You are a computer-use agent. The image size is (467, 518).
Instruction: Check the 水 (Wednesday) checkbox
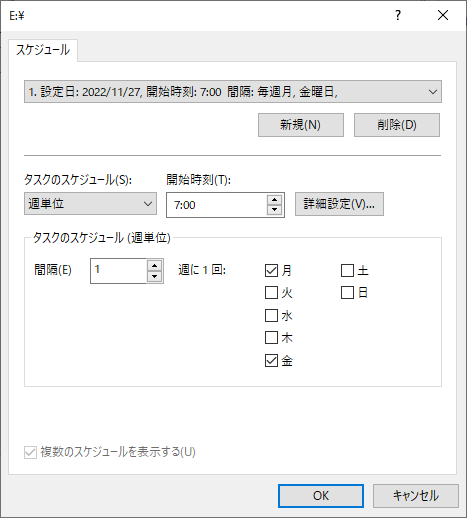click(x=271, y=315)
